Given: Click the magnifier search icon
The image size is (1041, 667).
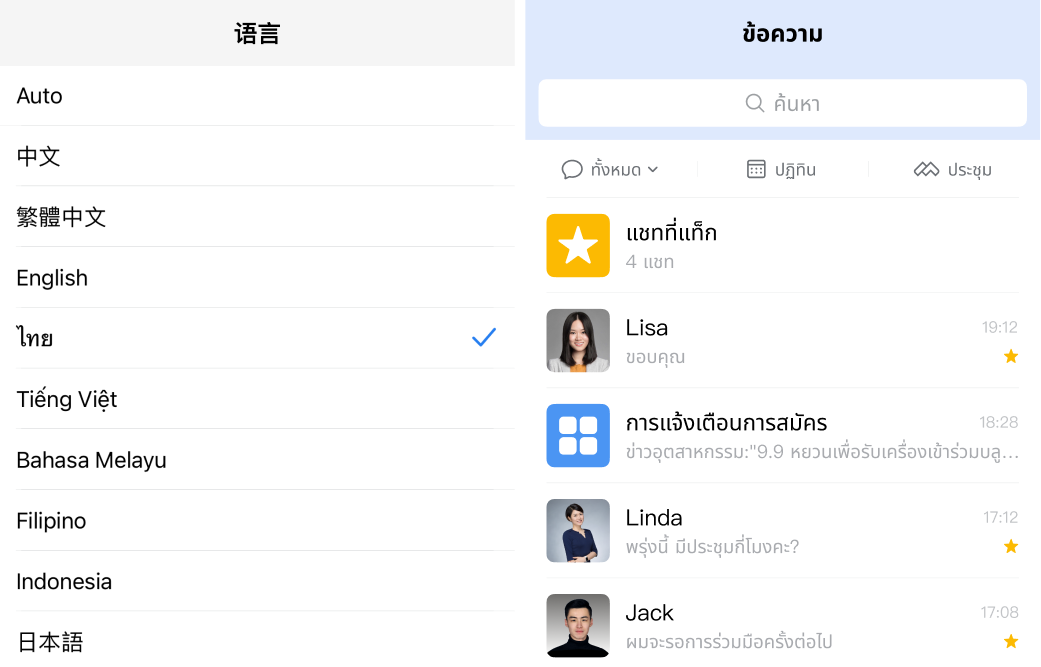Looking at the screenshot, I should pos(755,103).
